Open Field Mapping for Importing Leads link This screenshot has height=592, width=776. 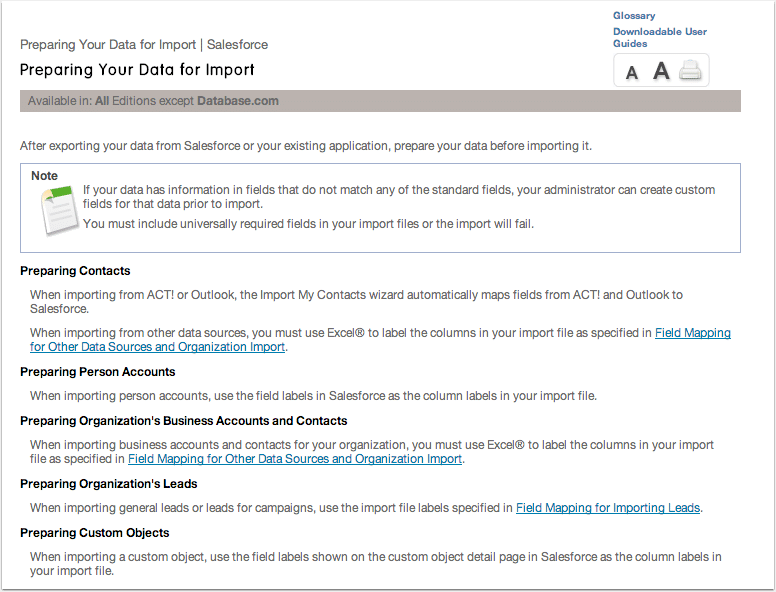click(607, 508)
